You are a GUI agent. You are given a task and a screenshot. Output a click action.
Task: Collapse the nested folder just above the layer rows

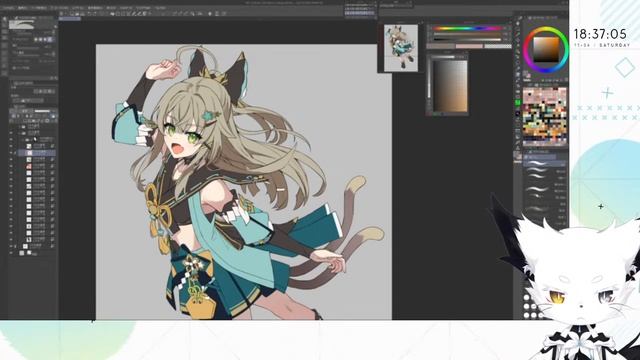[x=23, y=139]
